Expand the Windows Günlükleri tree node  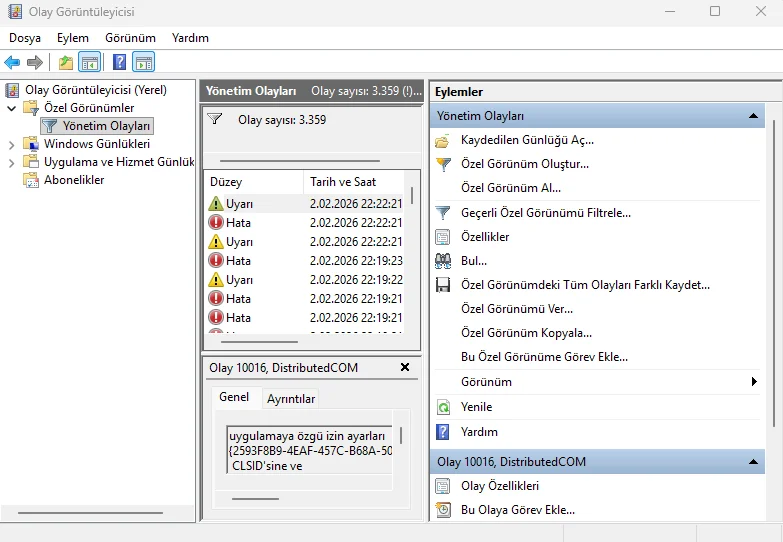tap(12, 145)
